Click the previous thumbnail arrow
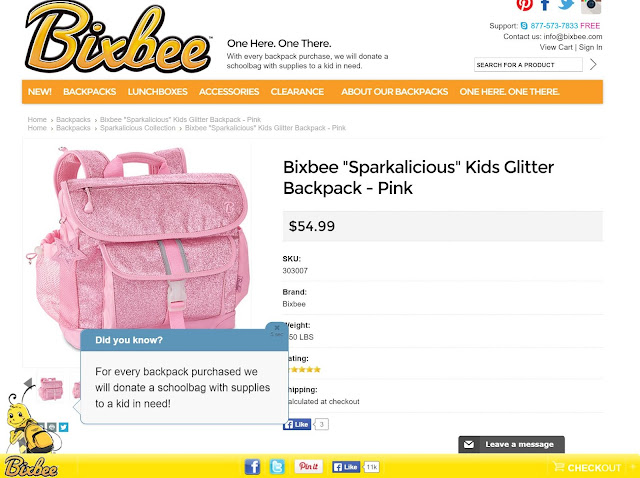 coord(28,383)
